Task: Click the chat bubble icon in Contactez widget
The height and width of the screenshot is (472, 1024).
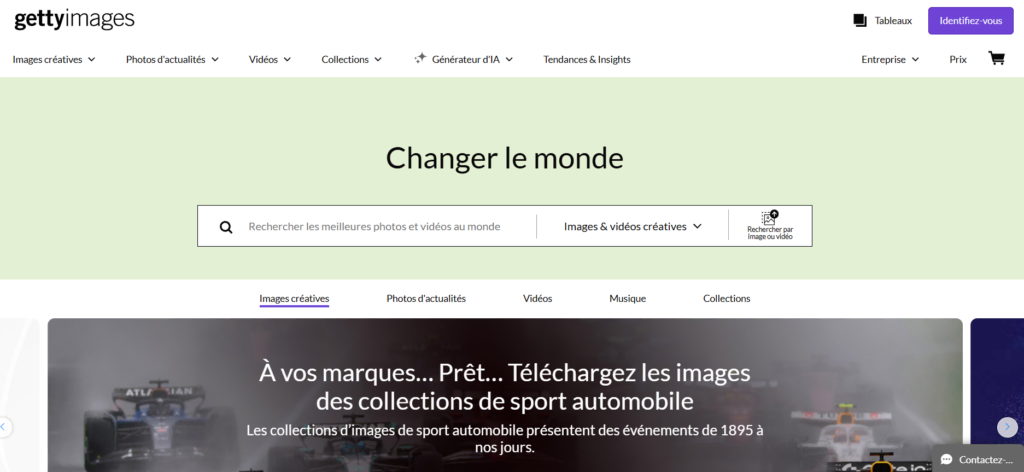Action: (x=946, y=460)
